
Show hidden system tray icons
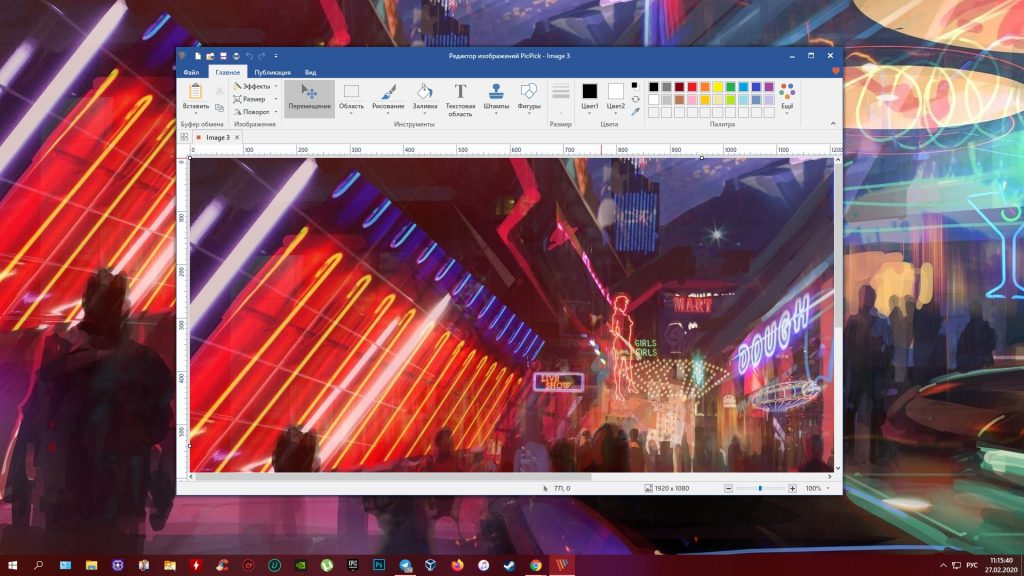[x=942, y=566]
